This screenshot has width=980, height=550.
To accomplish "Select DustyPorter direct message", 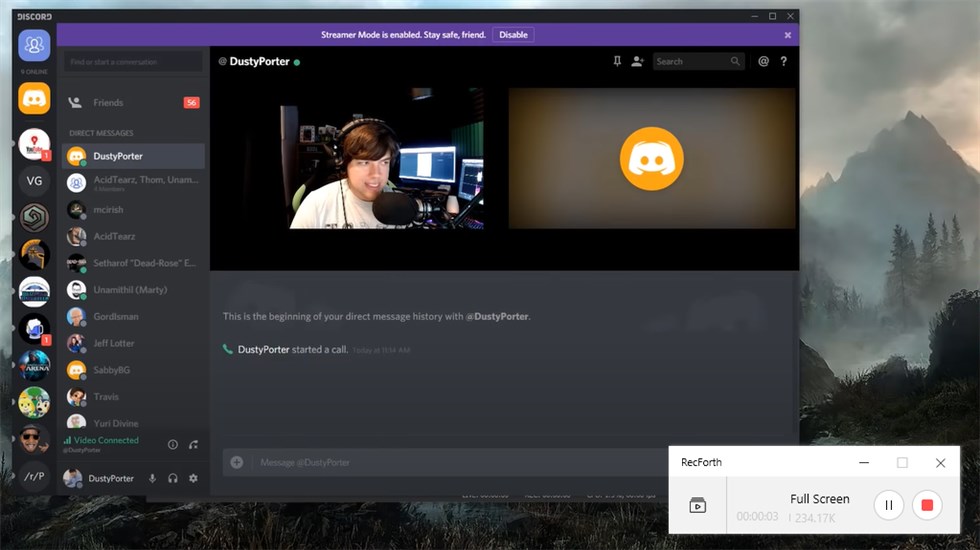I will coord(132,156).
